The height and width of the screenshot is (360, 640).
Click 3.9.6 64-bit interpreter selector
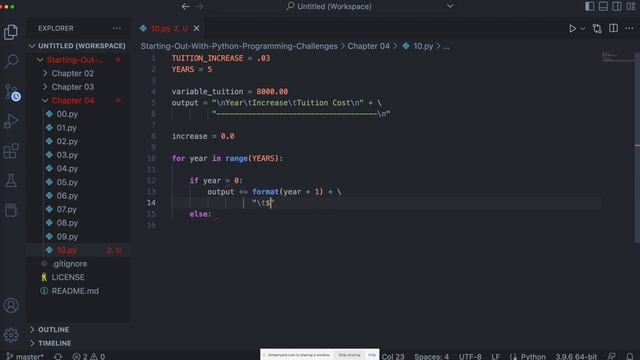[576, 356]
